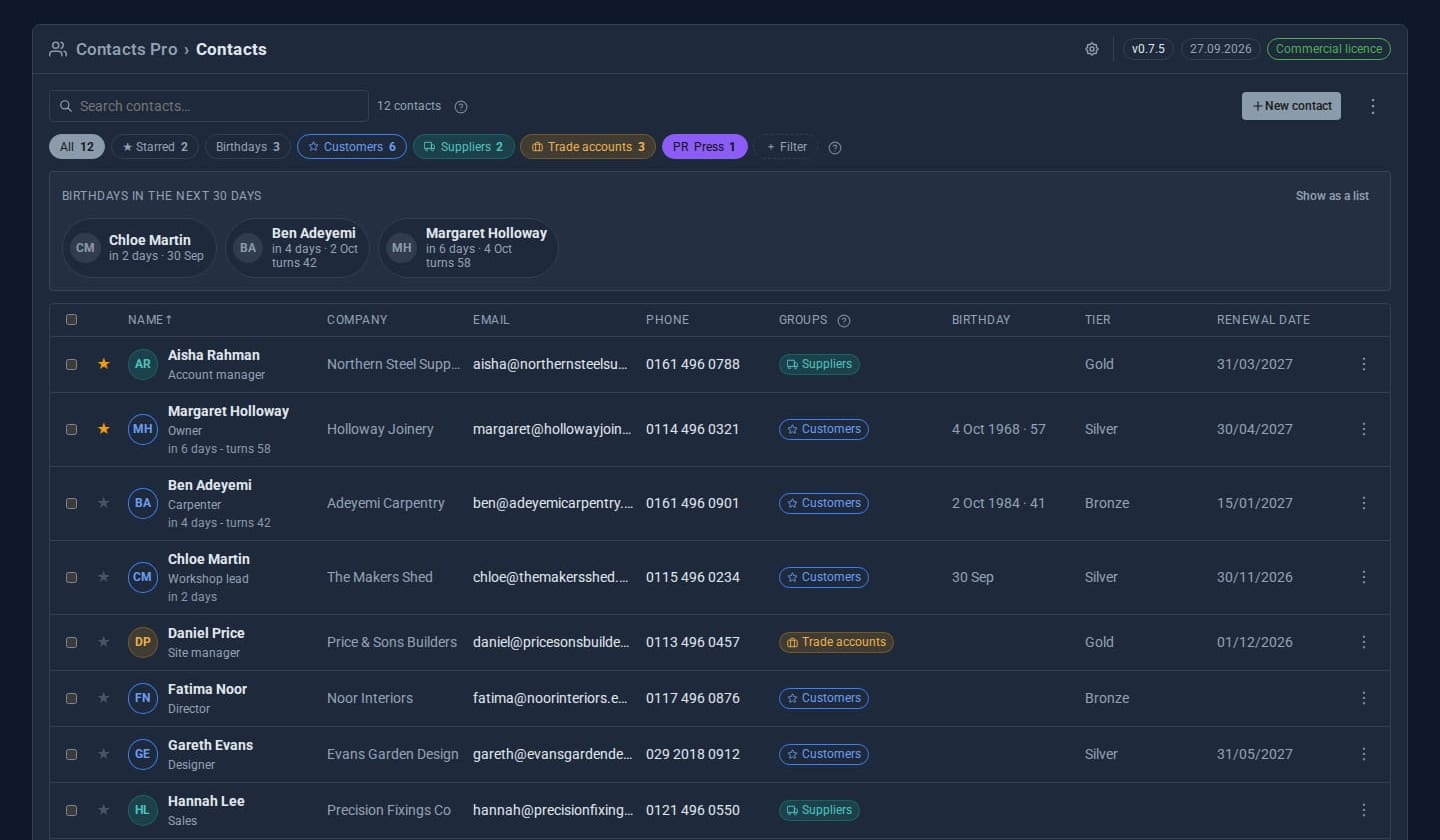Tick the select-all checkbox in table header
The width and height of the screenshot is (1440, 840).
71,320
